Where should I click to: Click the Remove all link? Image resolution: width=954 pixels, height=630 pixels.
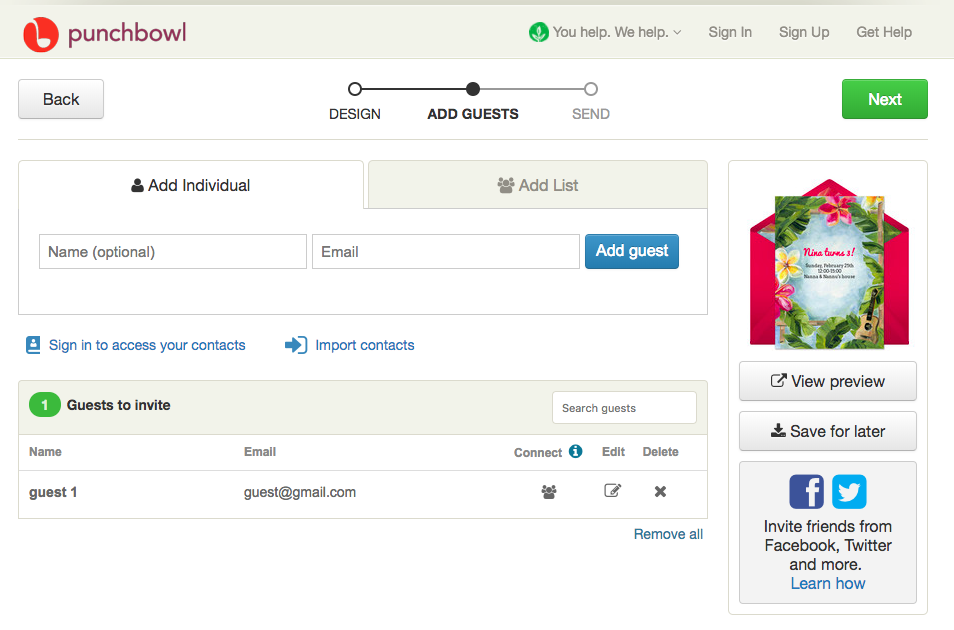pyautogui.click(x=668, y=533)
